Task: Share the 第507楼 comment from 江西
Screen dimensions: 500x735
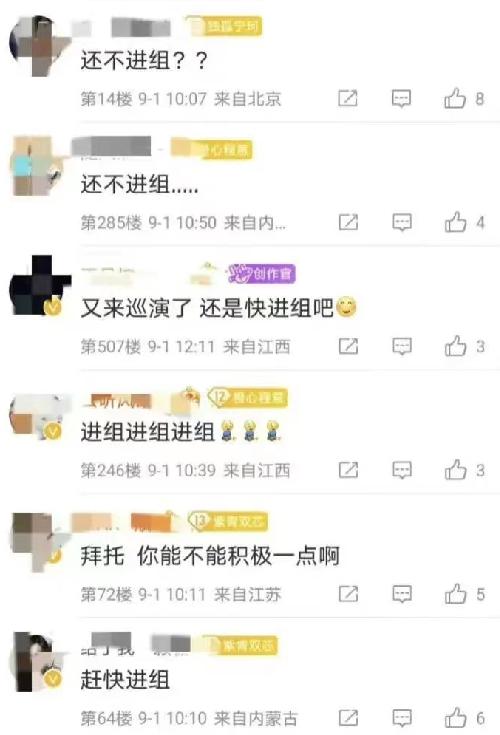Action: (x=348, y=346)
